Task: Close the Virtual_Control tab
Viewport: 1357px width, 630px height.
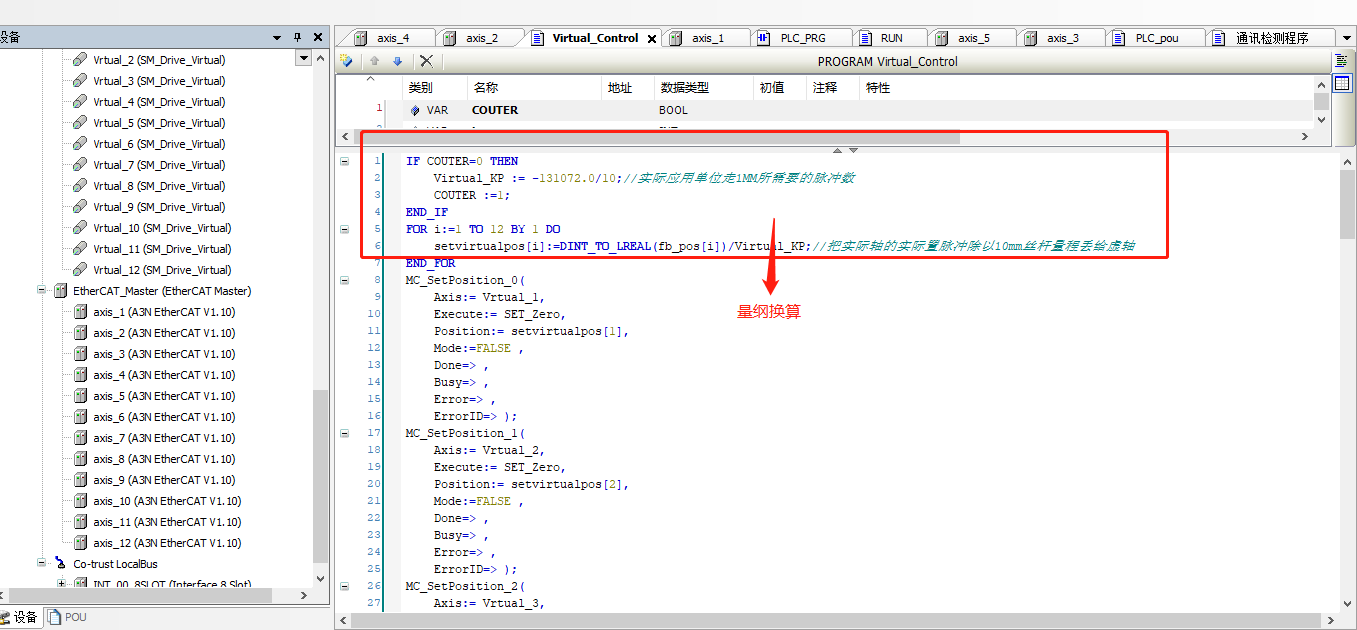Action: (652, 39)
